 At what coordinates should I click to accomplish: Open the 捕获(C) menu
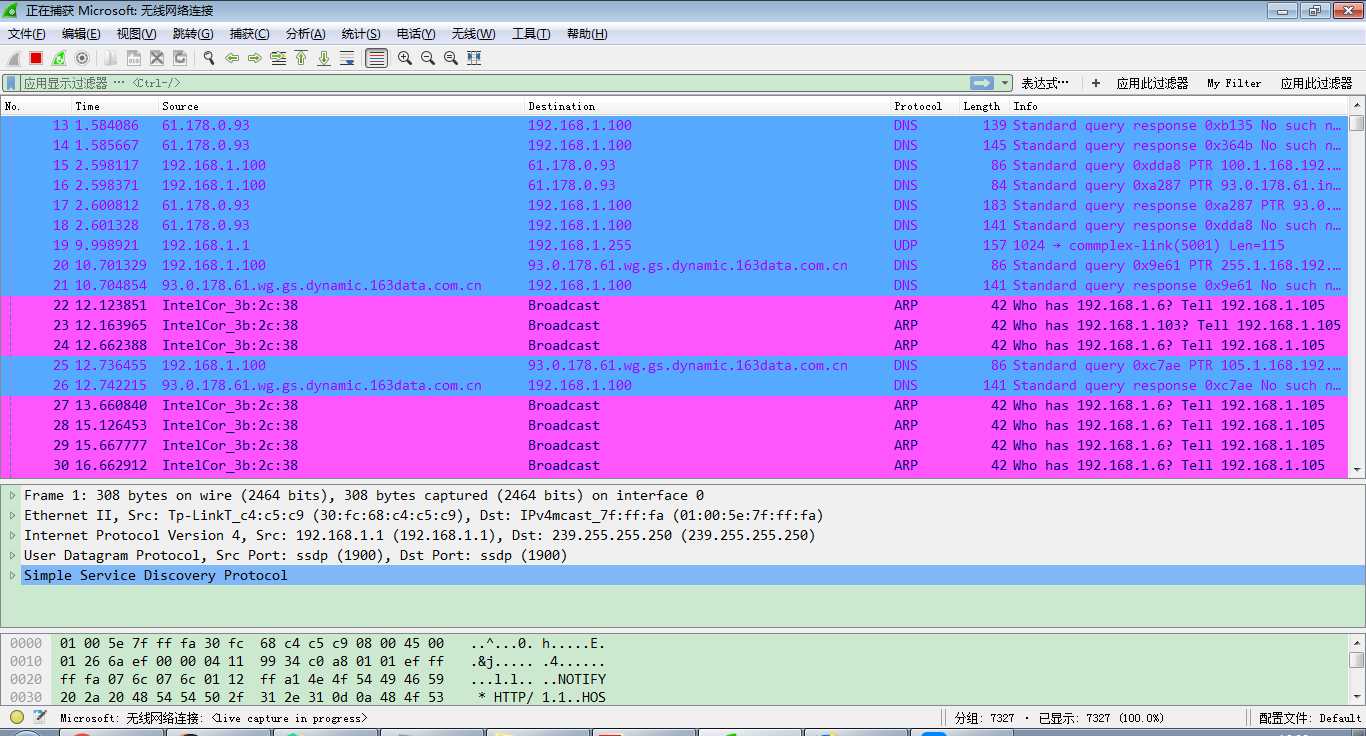[x=249, y=34]
